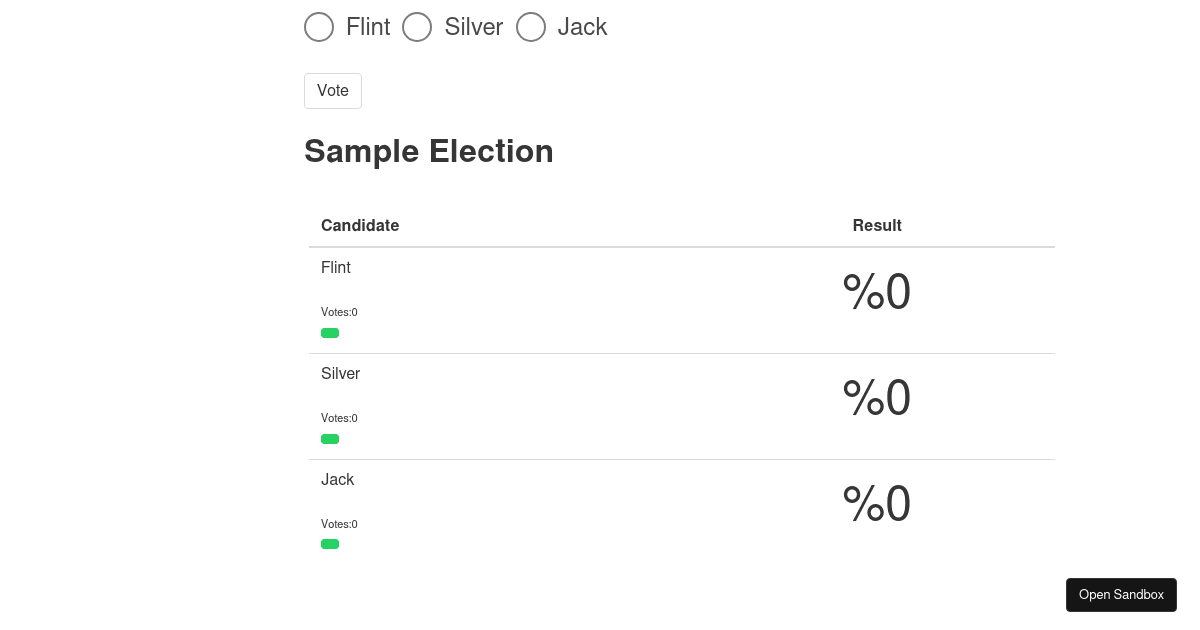
Task: Click Jack's %0 result value
Action: pos(877,505)
